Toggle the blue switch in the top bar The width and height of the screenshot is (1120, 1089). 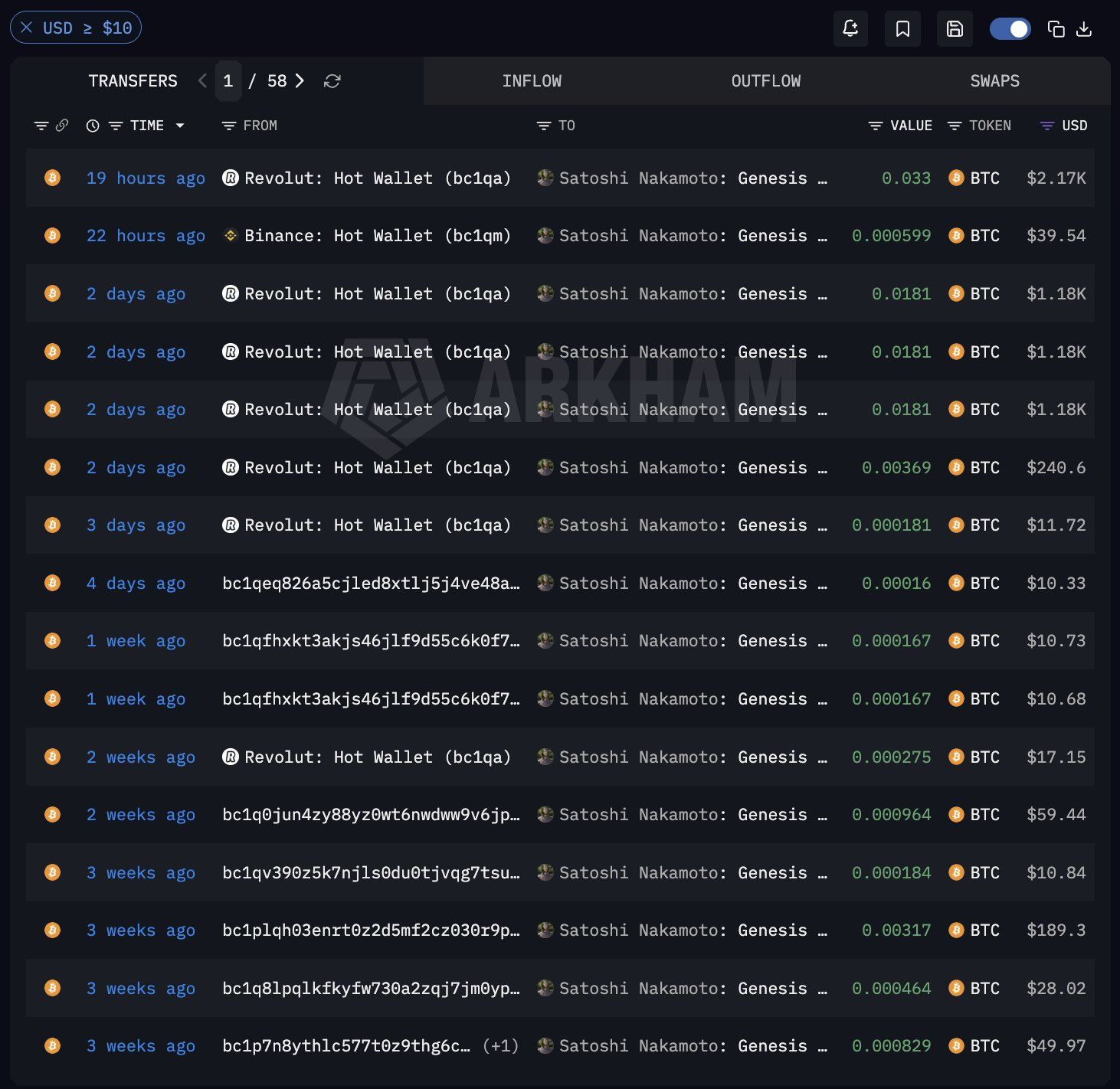[1010, 29]
